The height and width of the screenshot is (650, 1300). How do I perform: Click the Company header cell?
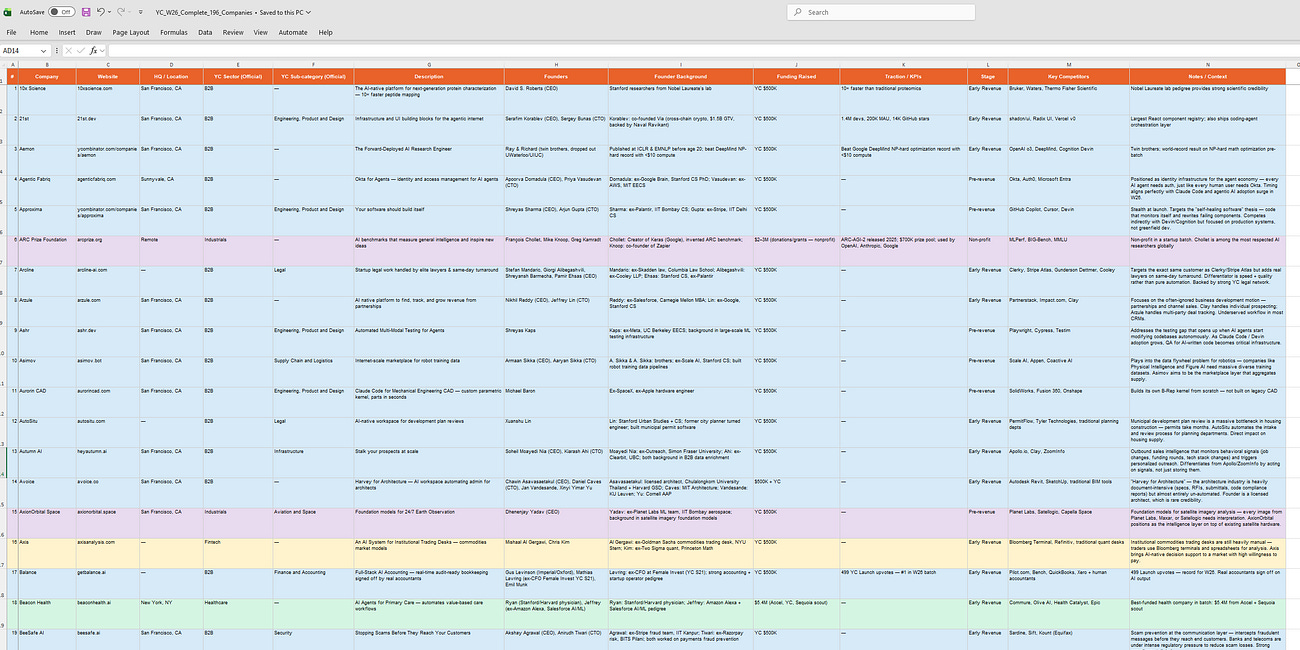tap(47, 76)
